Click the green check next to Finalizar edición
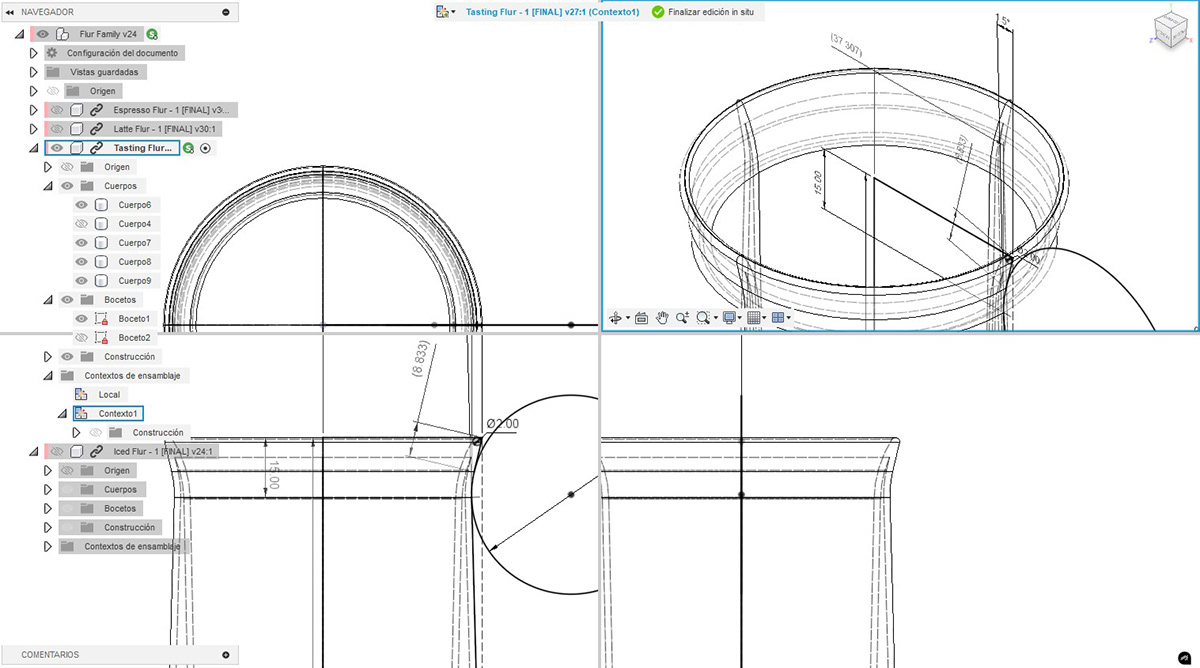Image resolution: width=1200 pixels, height=668 pixels. click(x=657, y=12)
